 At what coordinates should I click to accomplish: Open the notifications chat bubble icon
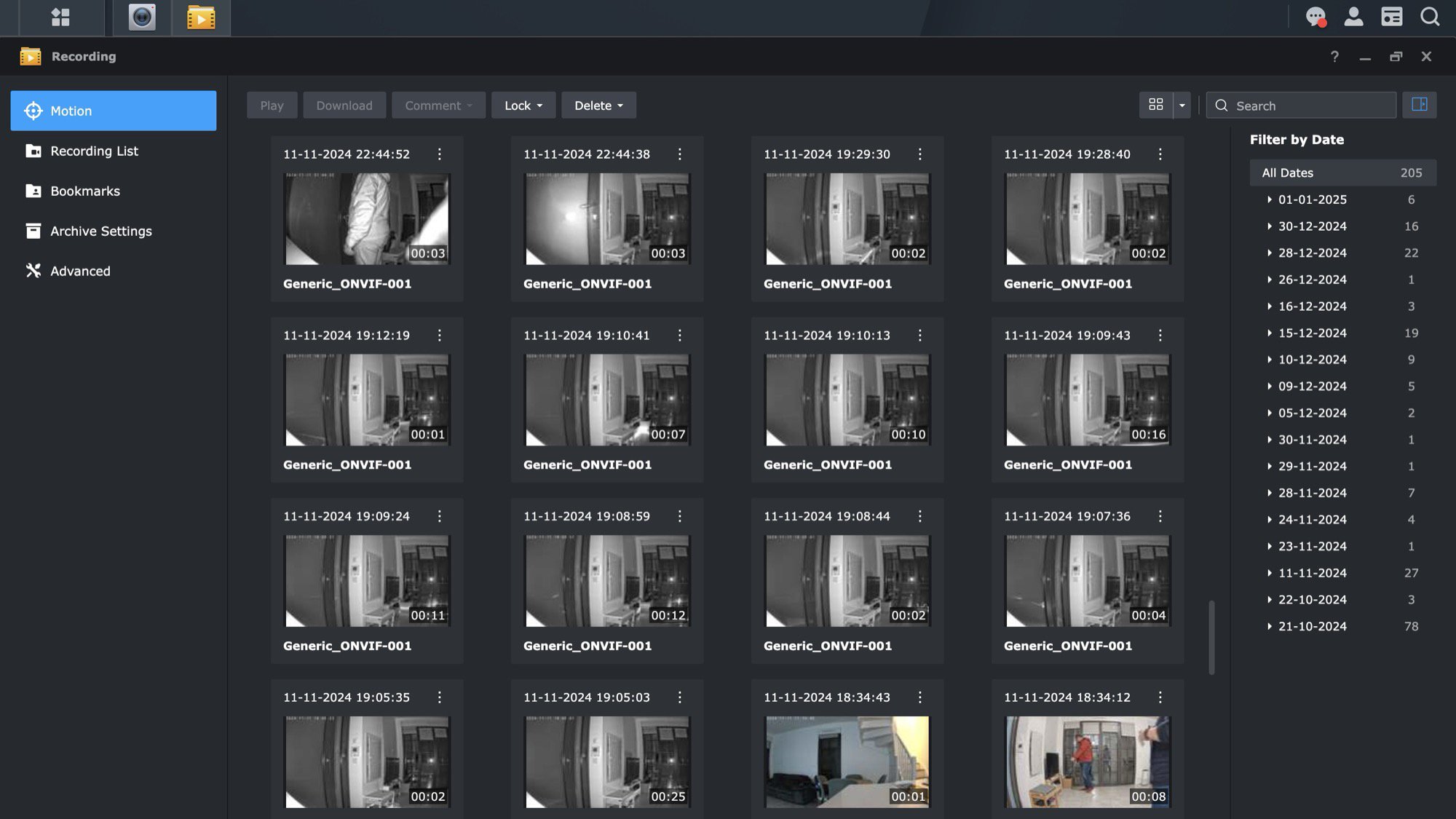pos(1315,17)
